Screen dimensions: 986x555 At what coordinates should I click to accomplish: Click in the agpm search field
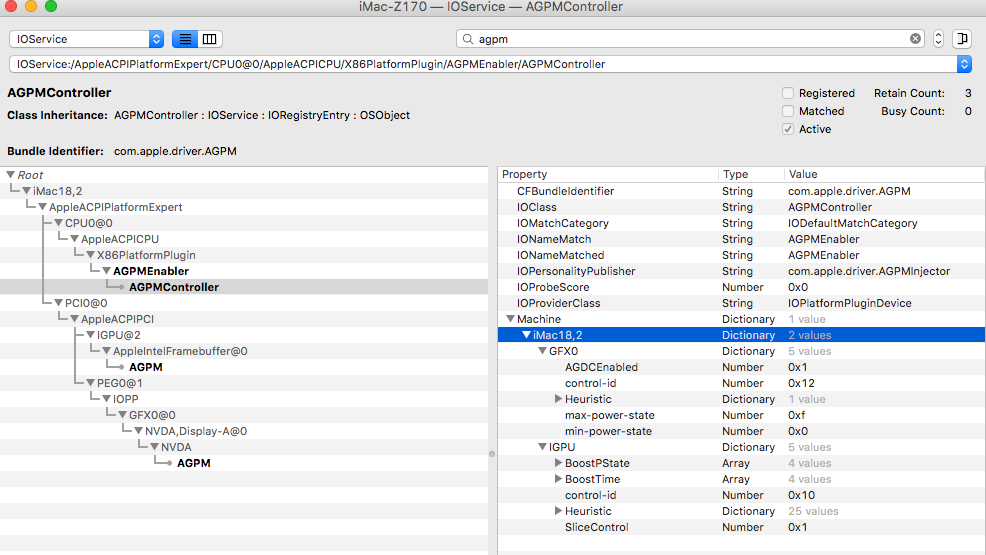point(690,39)
